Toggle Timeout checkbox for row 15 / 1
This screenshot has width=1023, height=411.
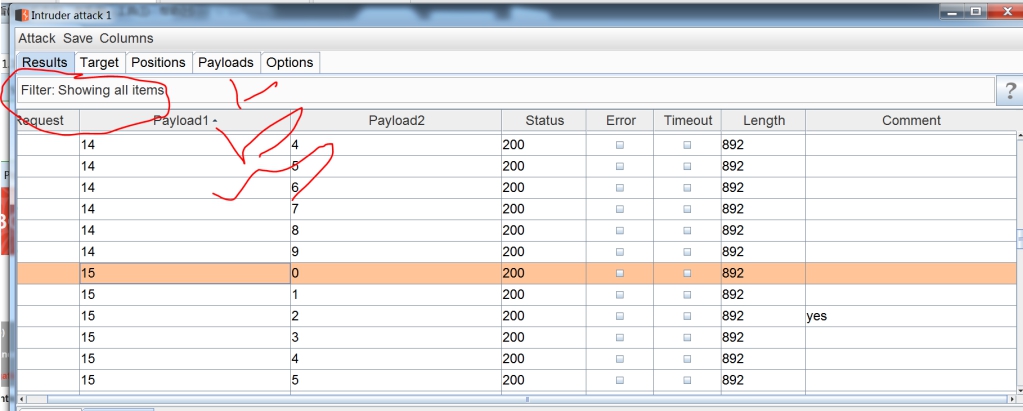(x=687, y=295)
